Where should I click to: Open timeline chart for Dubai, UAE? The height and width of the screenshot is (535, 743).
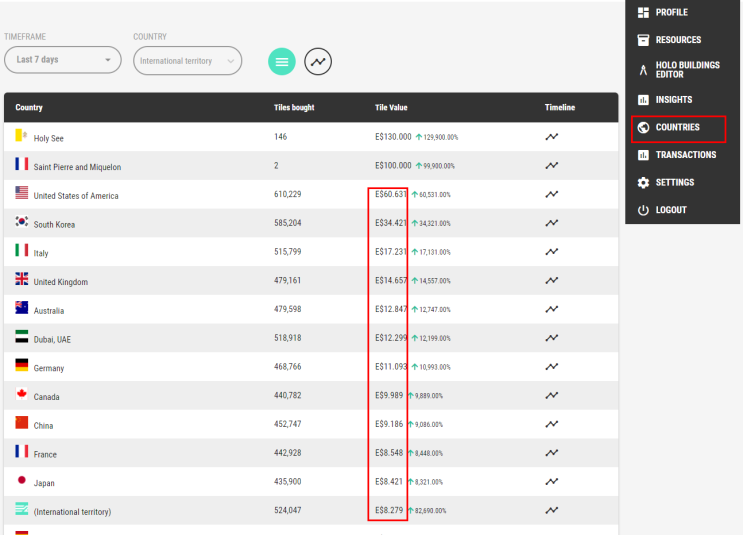click(552, 338)
